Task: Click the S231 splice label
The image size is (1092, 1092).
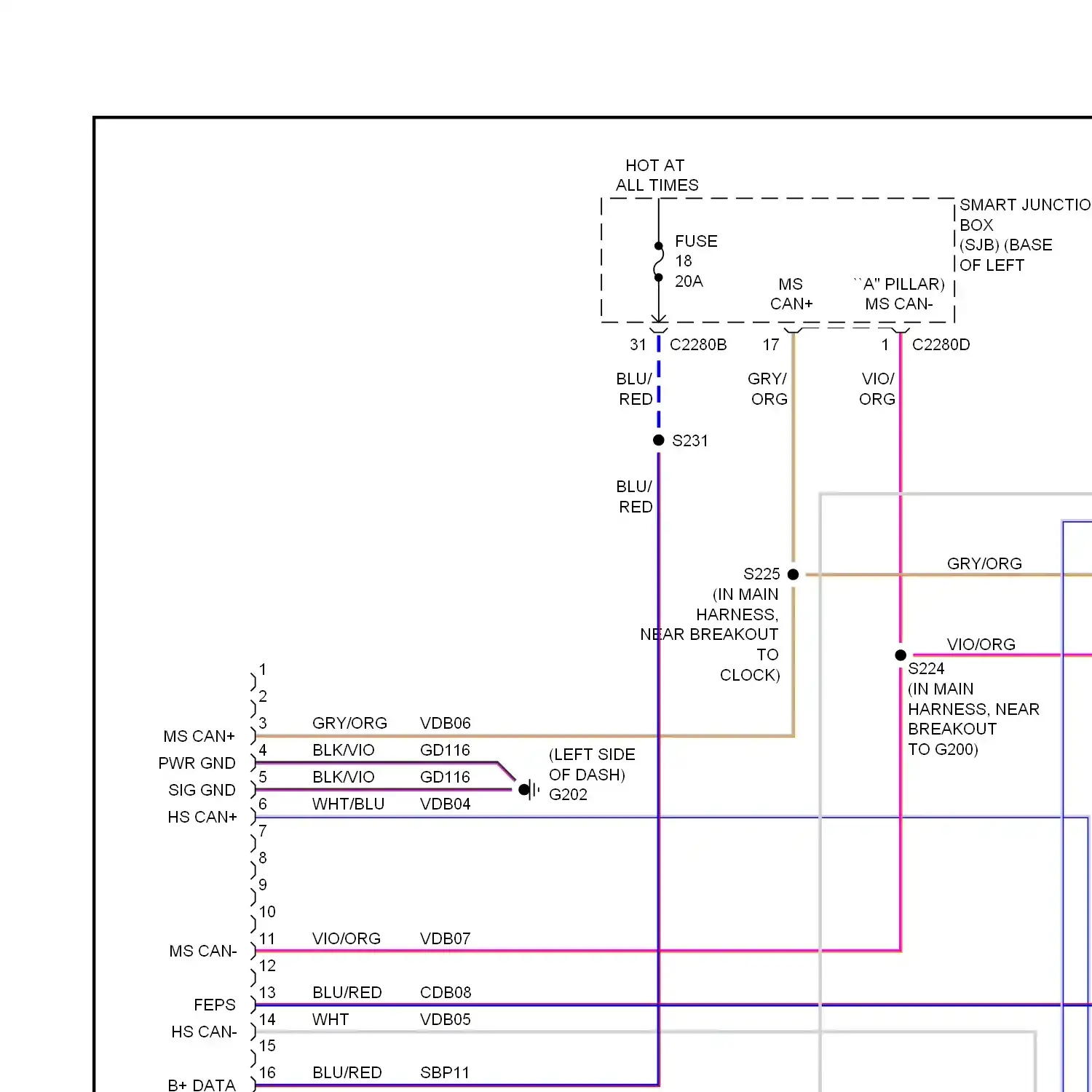Action: (689, 440)
